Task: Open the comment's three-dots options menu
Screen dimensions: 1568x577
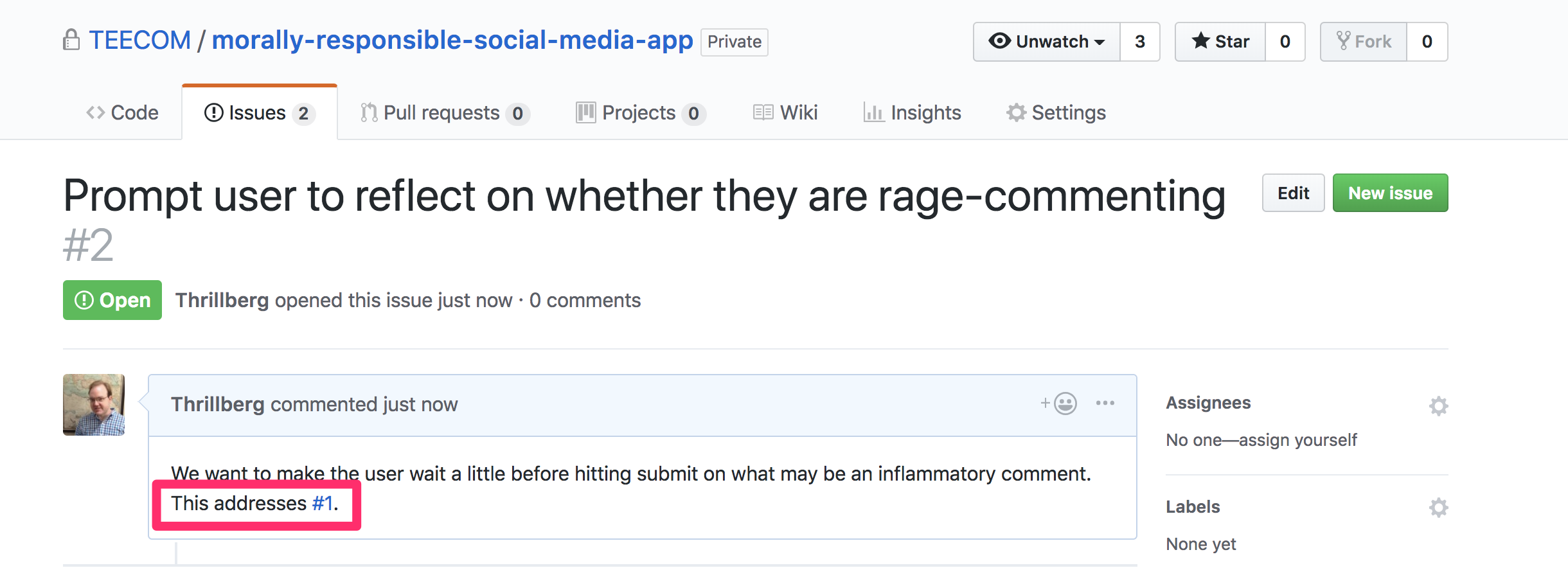Action: point(1105,403)
